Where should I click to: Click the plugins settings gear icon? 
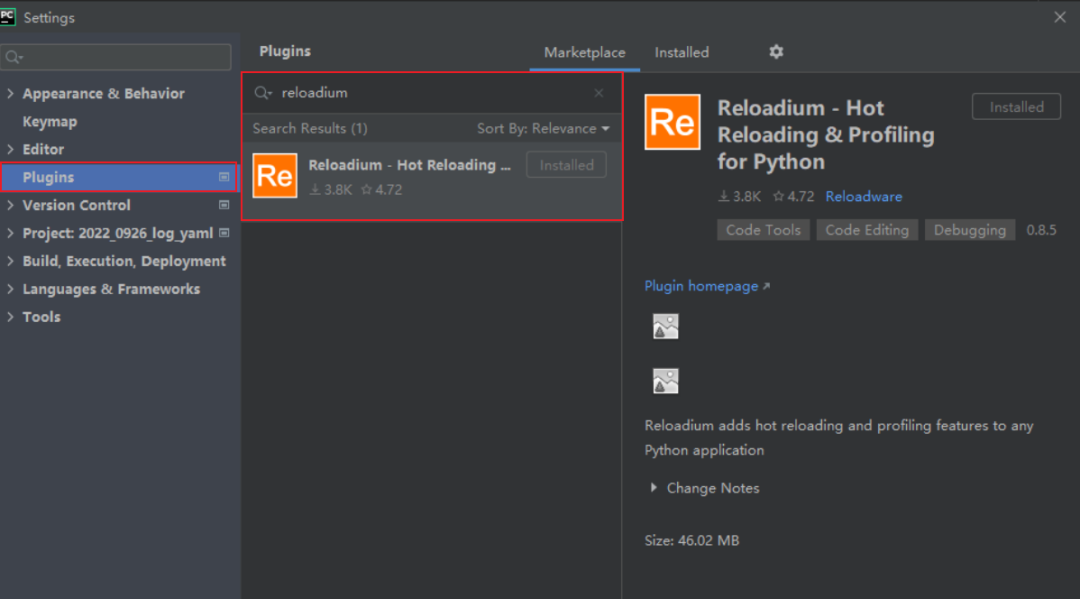(776, 52)
